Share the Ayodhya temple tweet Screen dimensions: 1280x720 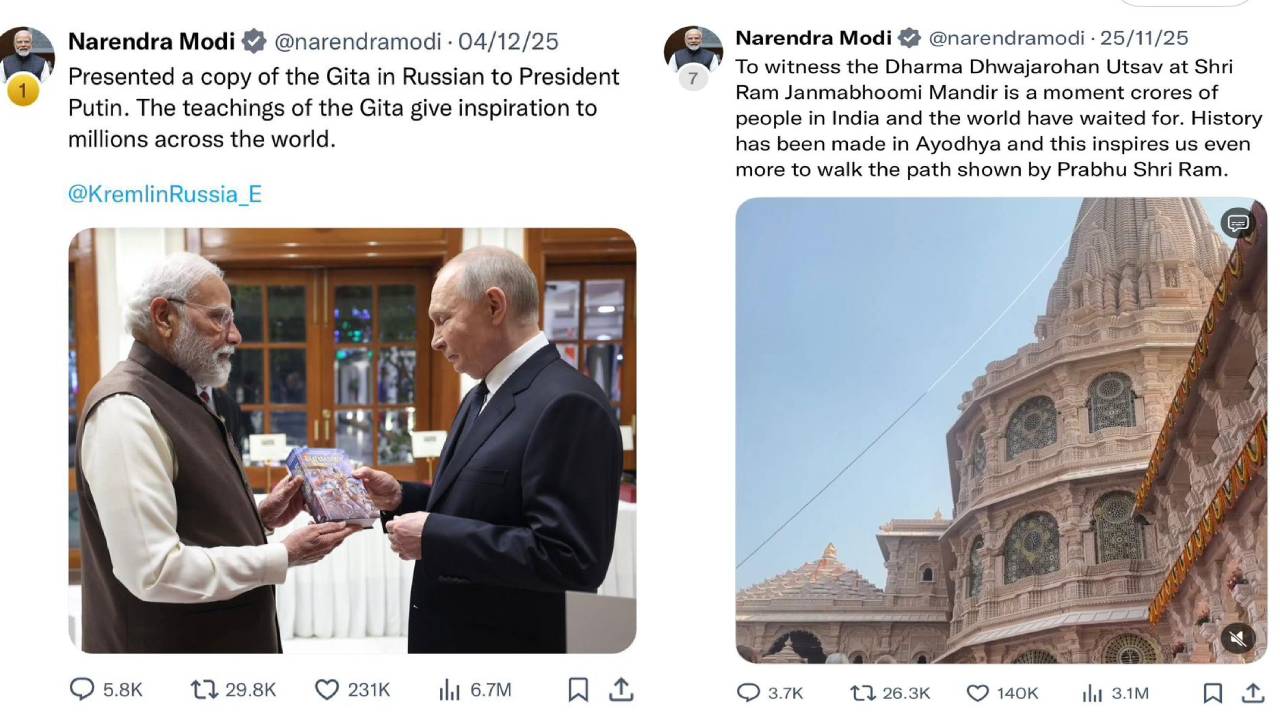1252,692
